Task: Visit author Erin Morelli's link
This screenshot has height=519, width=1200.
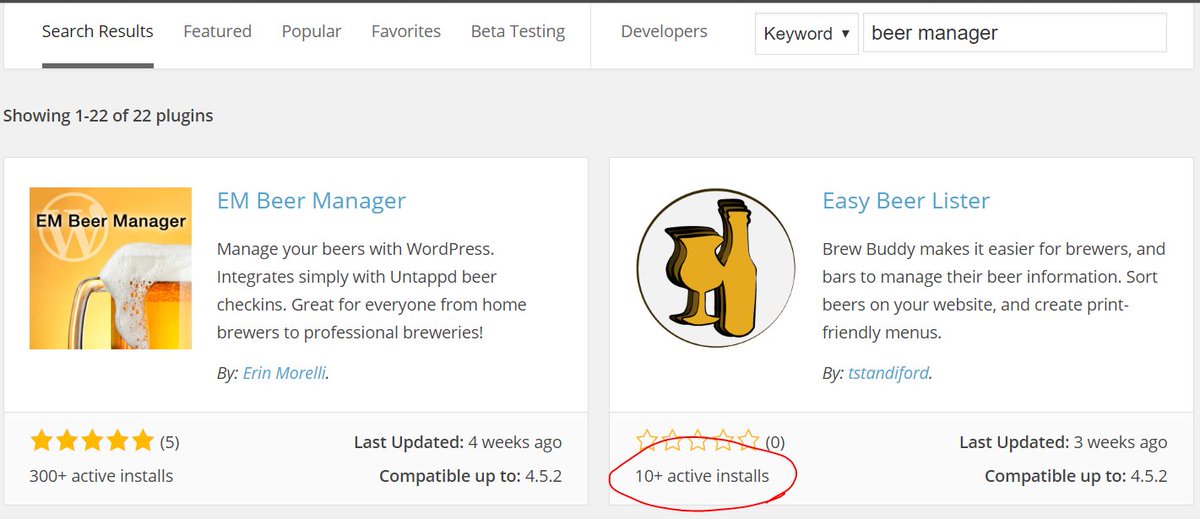Action: (284, 373)
